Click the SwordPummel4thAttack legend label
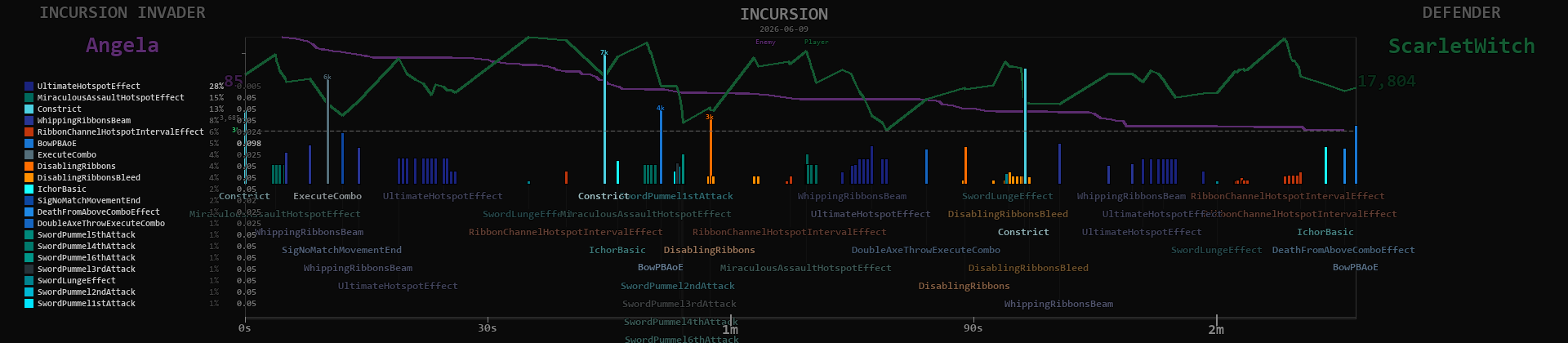This screenshot has width=1568, height=343. click(87, 246)
